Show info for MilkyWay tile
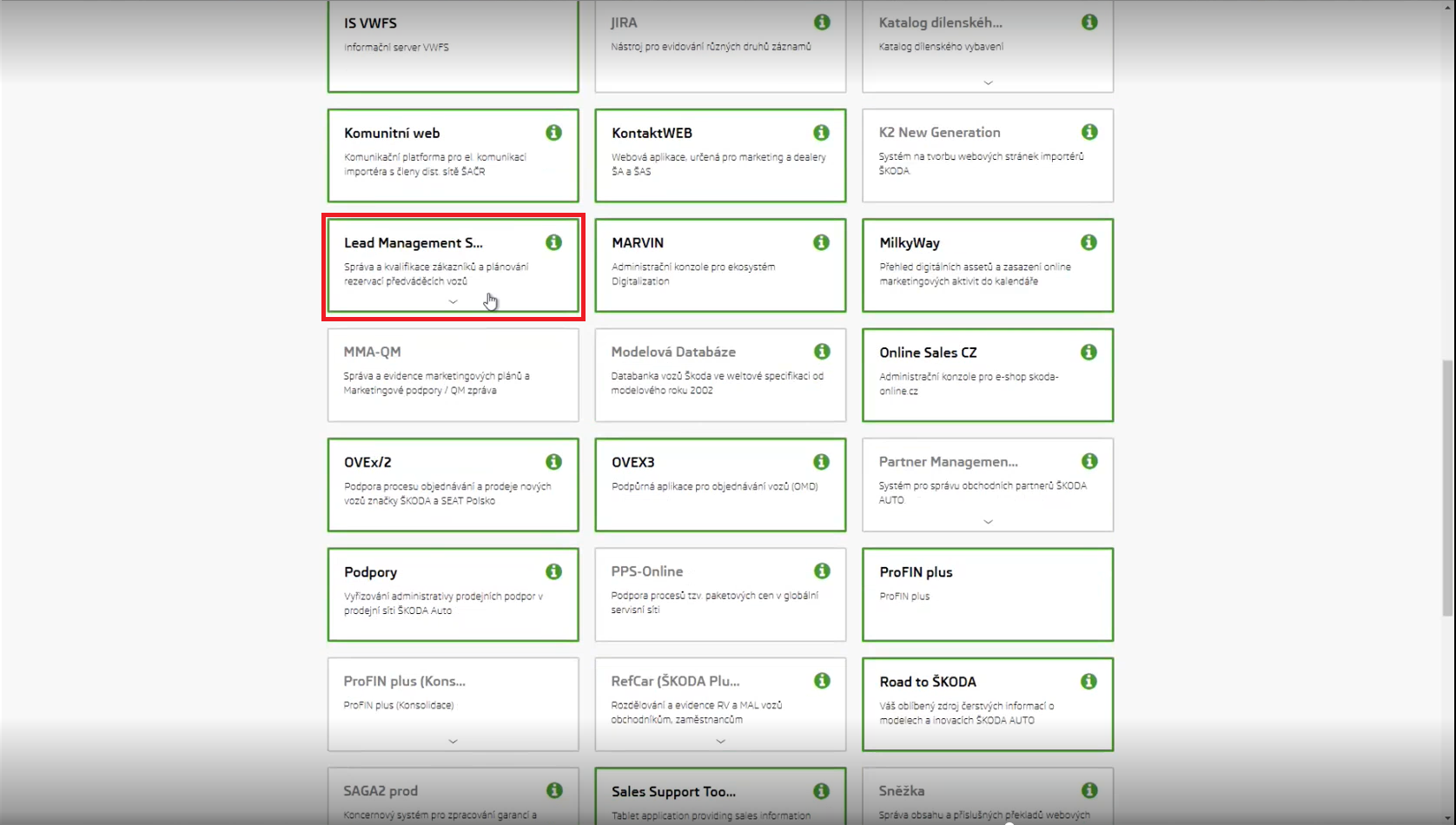The image size is (1456, 825). [x=1089, y=242]
